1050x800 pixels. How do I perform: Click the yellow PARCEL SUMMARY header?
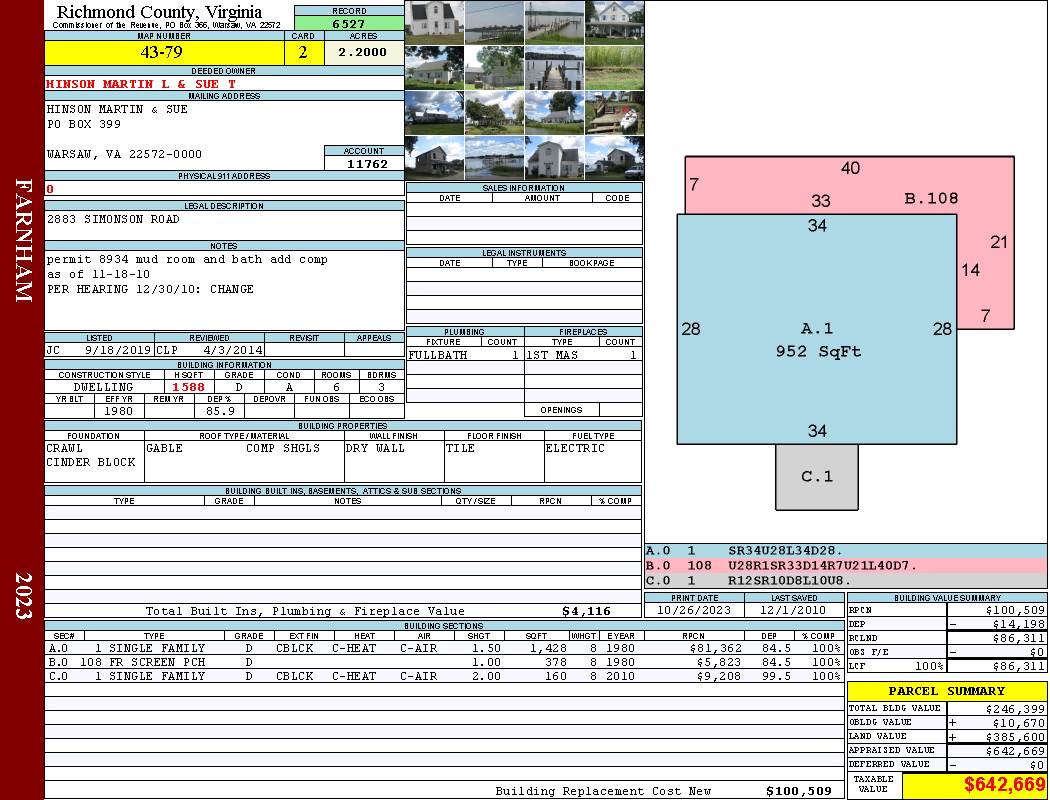click(x=946, y=691)
